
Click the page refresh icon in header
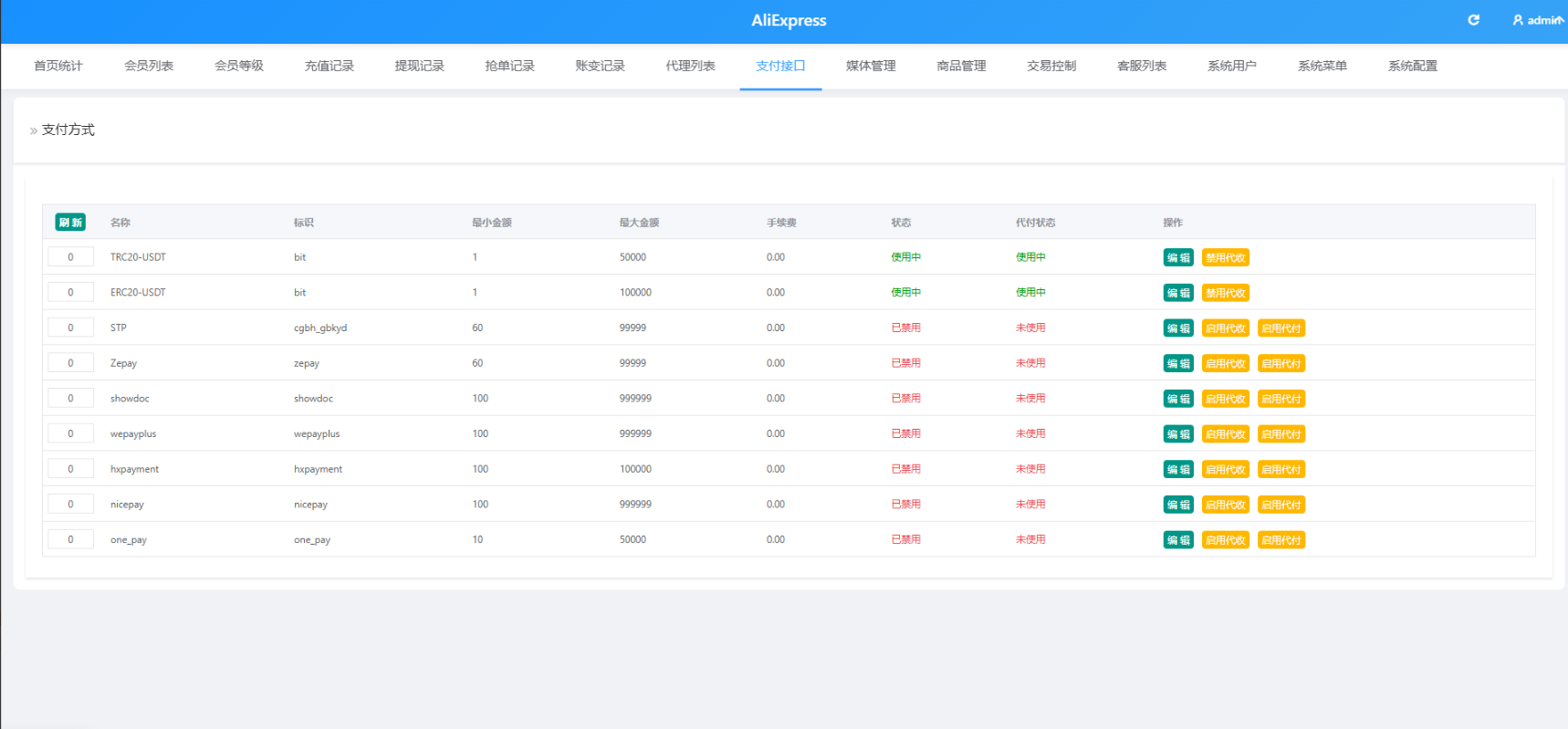1473,20
